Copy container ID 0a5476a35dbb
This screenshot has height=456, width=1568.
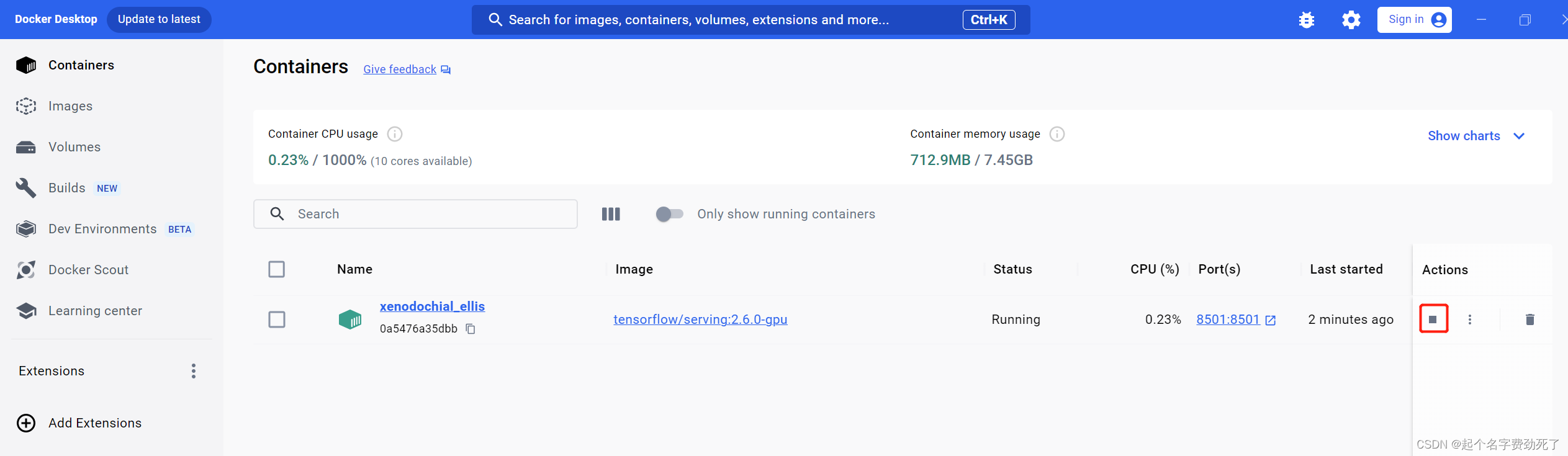click(x=471, y=329)
